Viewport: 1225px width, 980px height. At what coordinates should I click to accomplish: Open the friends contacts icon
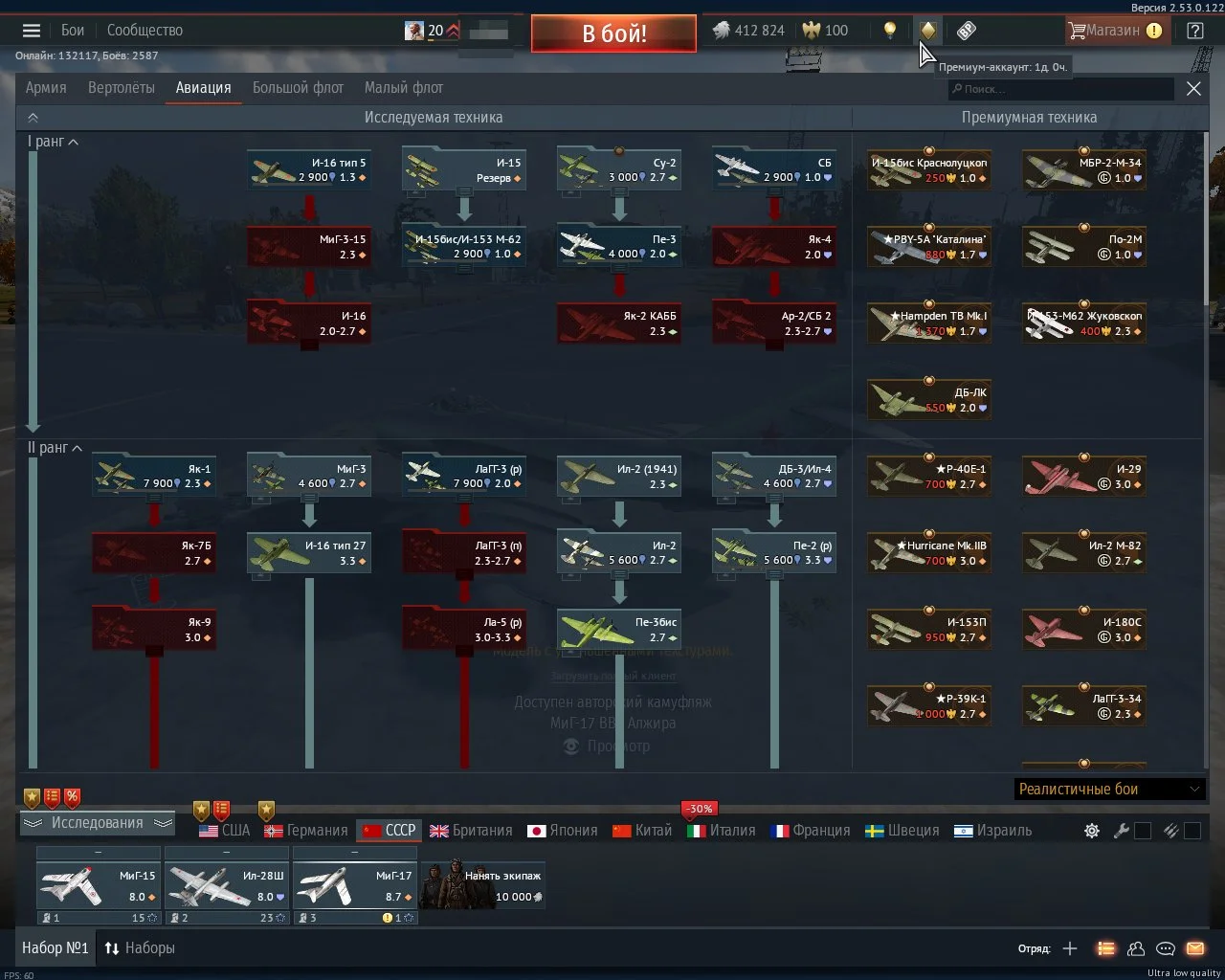click(x=1136, y=948)
